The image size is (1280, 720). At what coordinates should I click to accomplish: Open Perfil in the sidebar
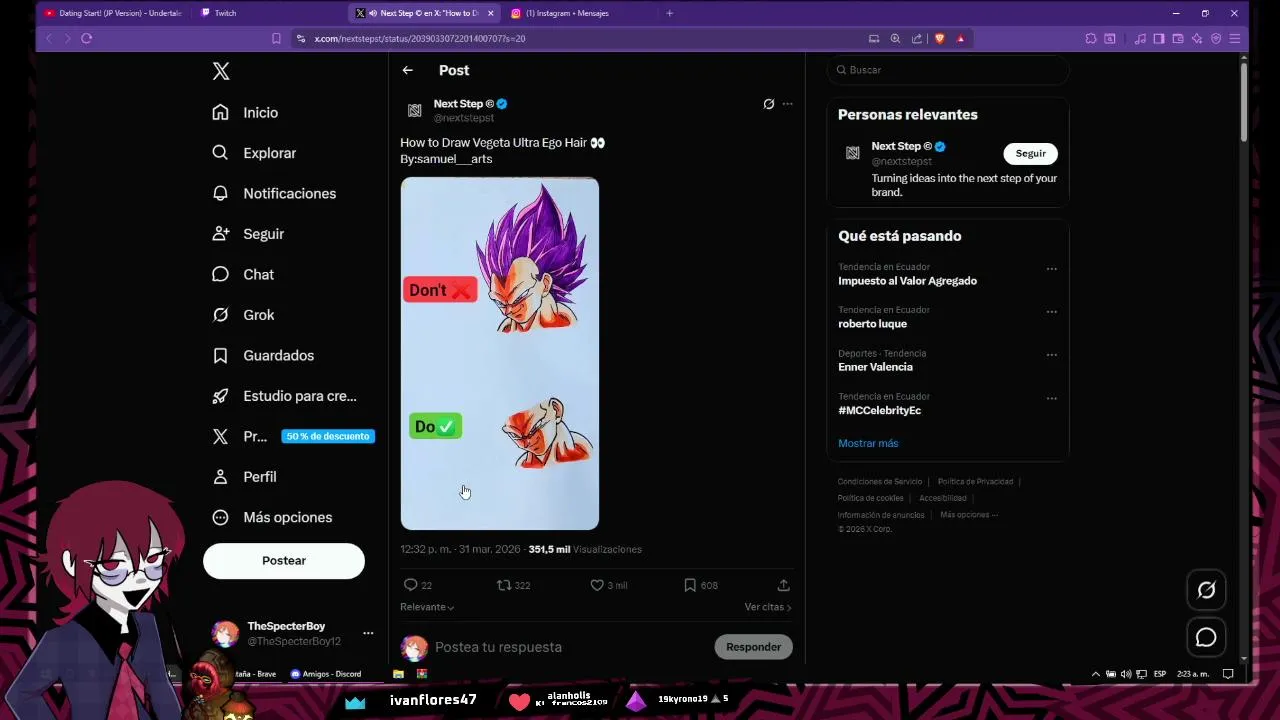[244, 477]
